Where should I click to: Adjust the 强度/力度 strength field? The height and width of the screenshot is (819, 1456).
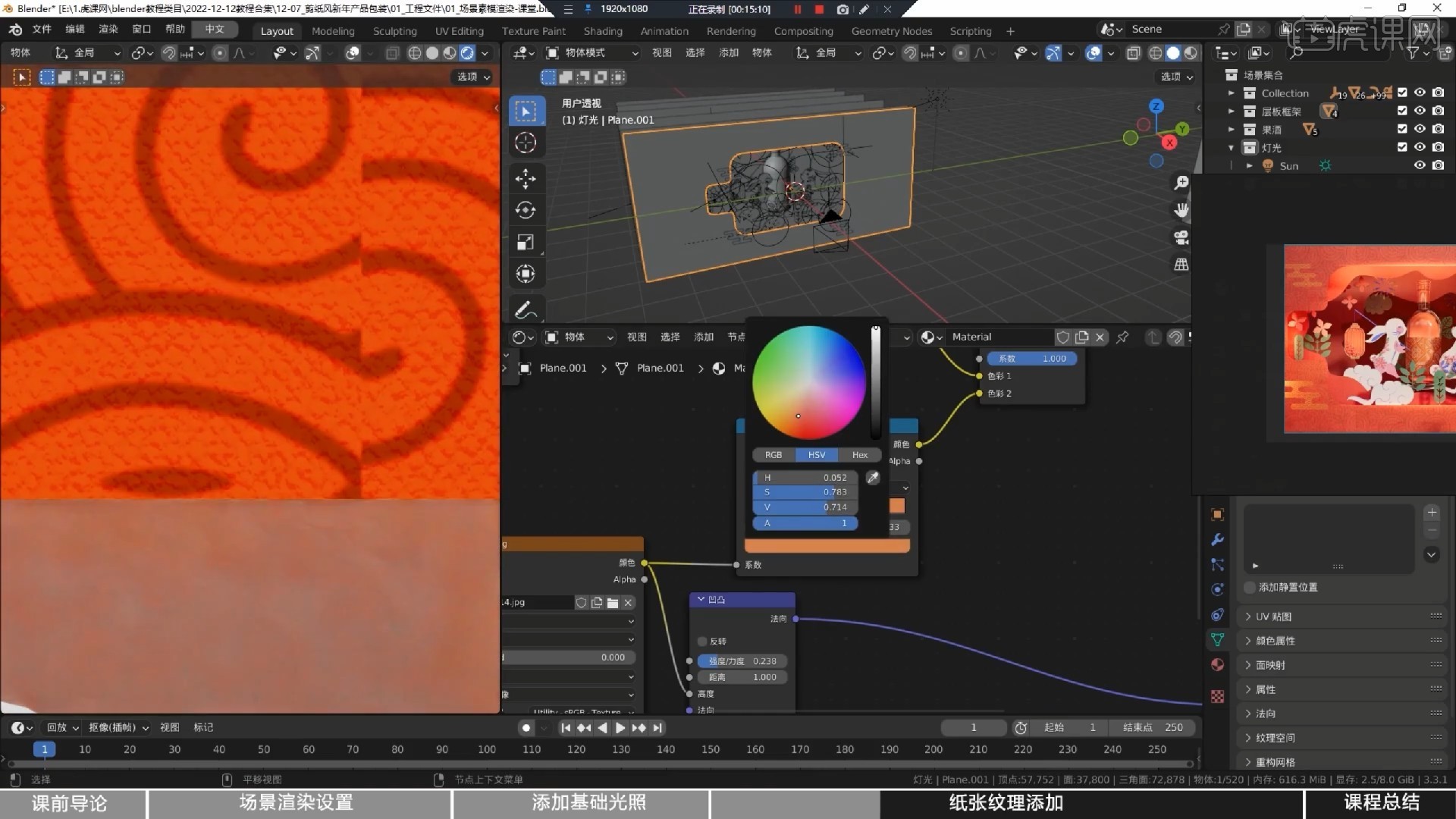point(742,662)
